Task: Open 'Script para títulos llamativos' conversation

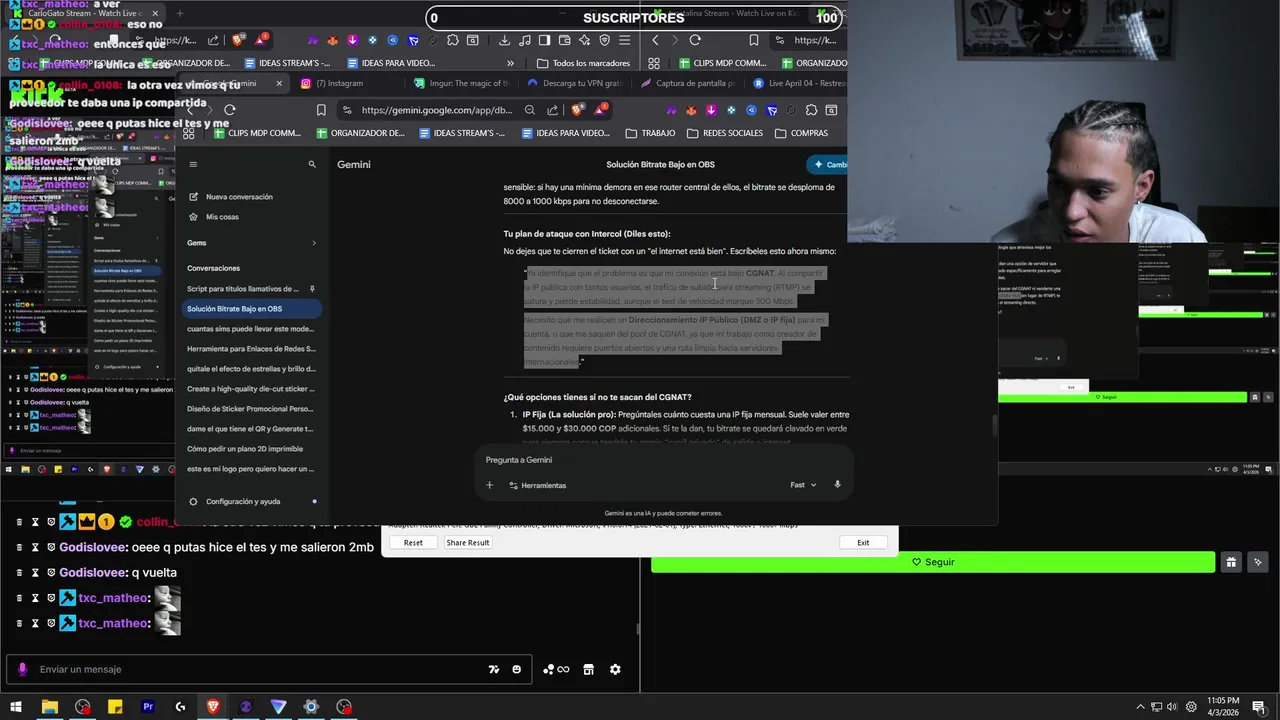Action: [241, 289]
